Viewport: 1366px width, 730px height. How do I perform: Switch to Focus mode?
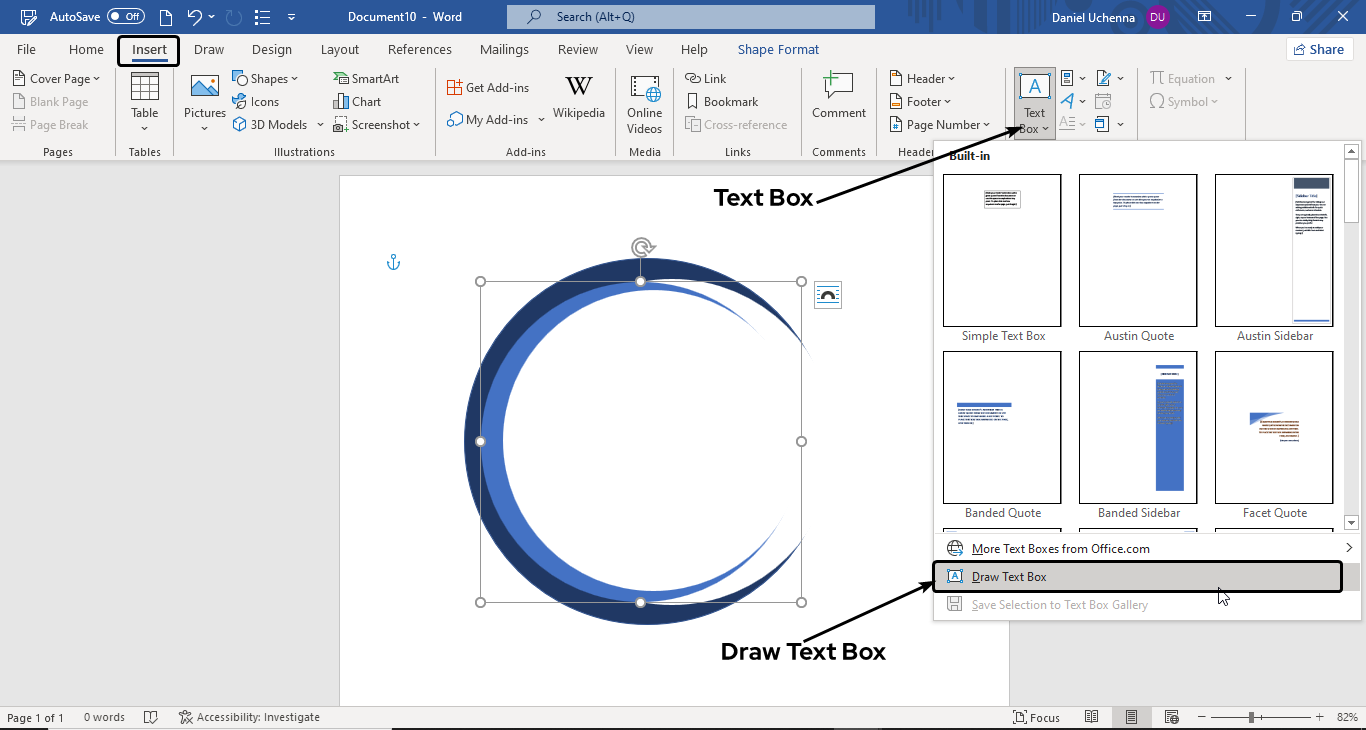[1036, 717]
